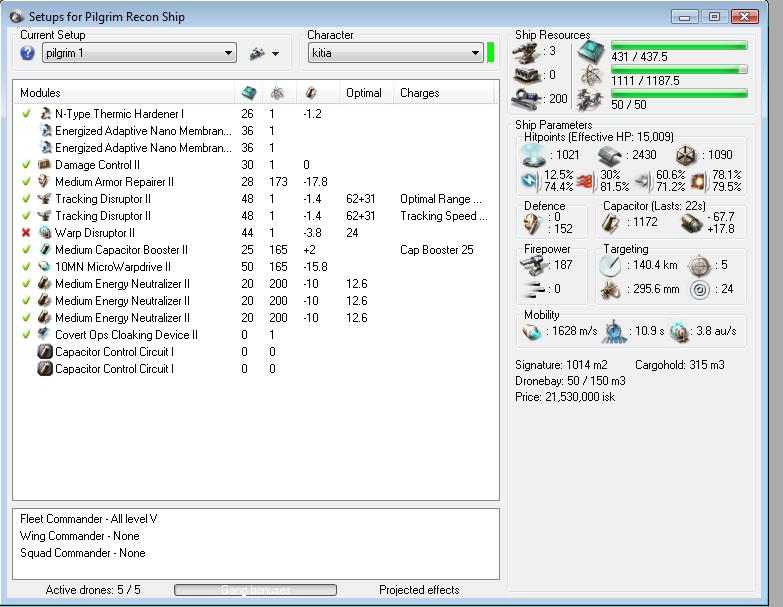This screenshot has height=607, width=783.
Task: Click the Damage Control II module icon
Action: (x=44, y=165)
